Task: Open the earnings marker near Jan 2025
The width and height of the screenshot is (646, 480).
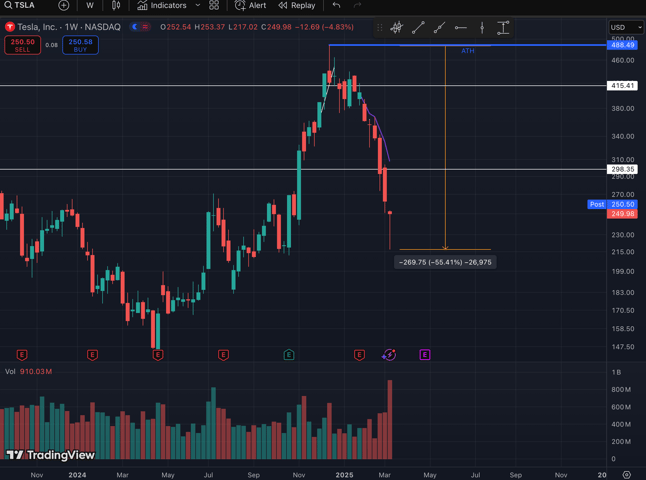Action: 359,355
